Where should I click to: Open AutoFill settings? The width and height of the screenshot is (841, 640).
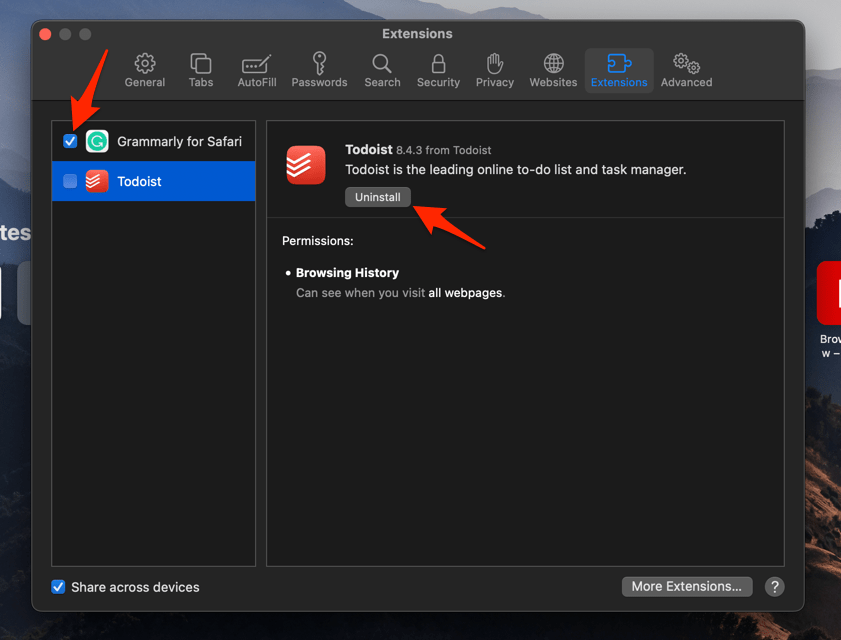click(257, 71)
